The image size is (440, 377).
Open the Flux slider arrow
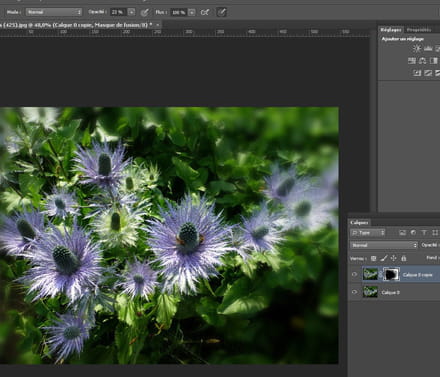(192, 13)
